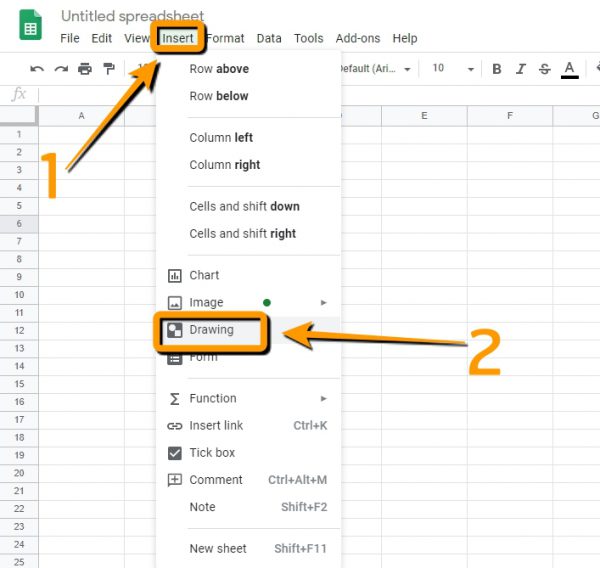The height and width of the screenshot is (568, 600).
Task: Click the Print icon
Action: (85, 69)
